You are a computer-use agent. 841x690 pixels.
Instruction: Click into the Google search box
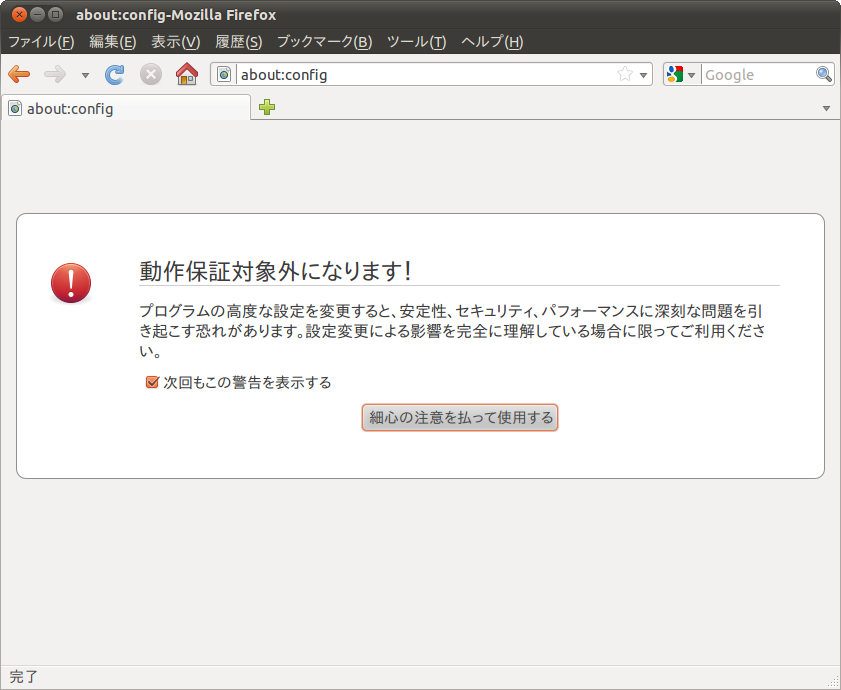(758, 75)
